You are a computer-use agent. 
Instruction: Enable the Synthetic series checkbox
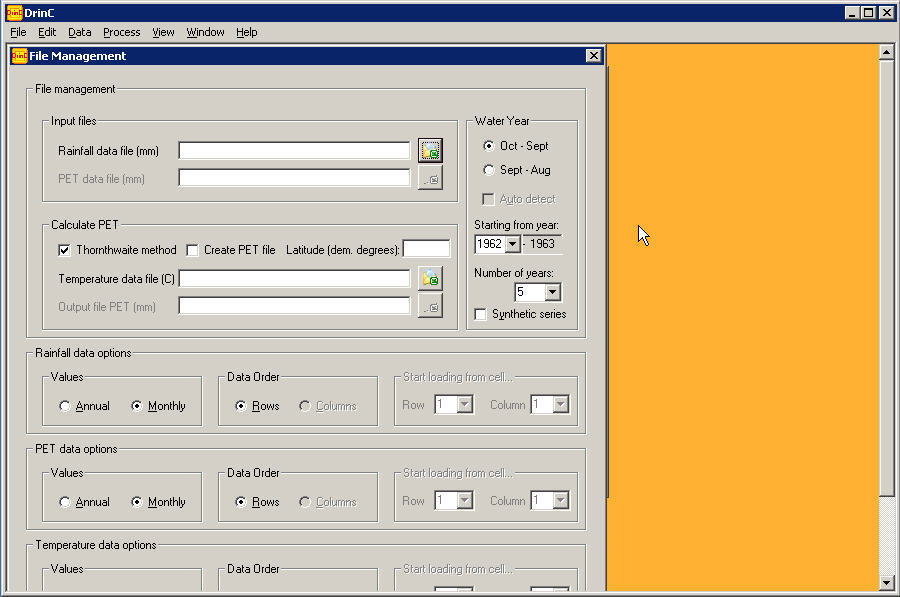pos(481,314)
